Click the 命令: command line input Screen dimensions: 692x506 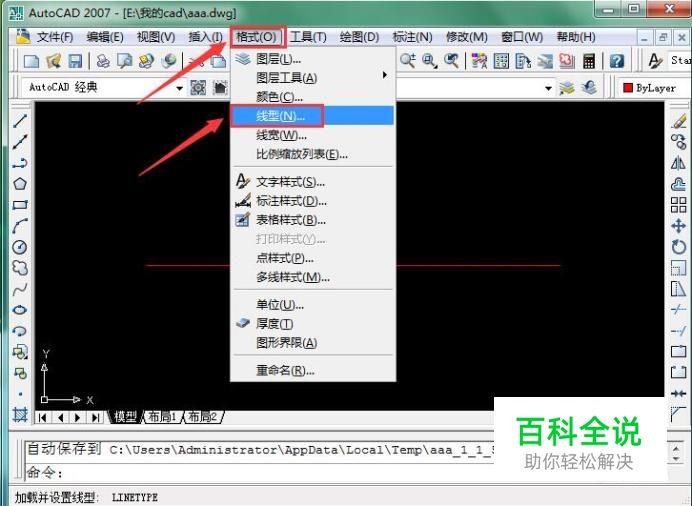tap(260, 473)
